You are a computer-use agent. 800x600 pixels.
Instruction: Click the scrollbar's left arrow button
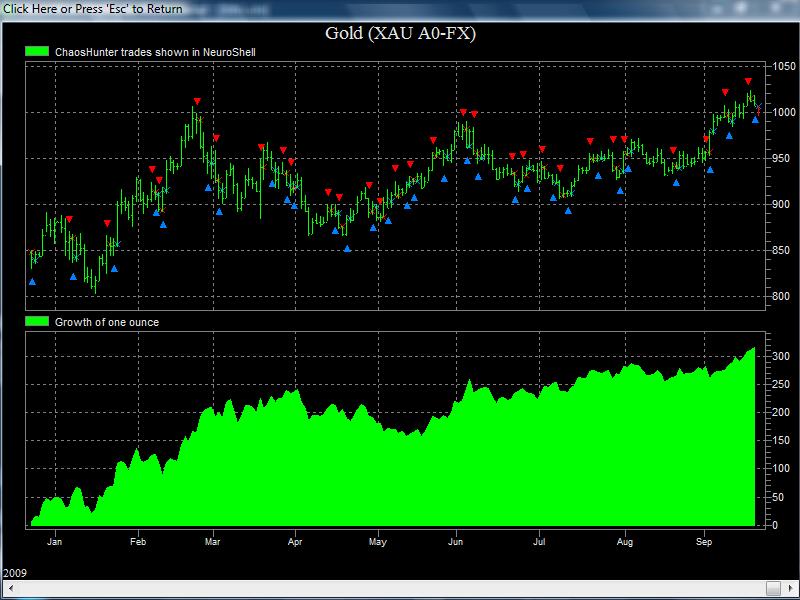click(x=11, y=587)
